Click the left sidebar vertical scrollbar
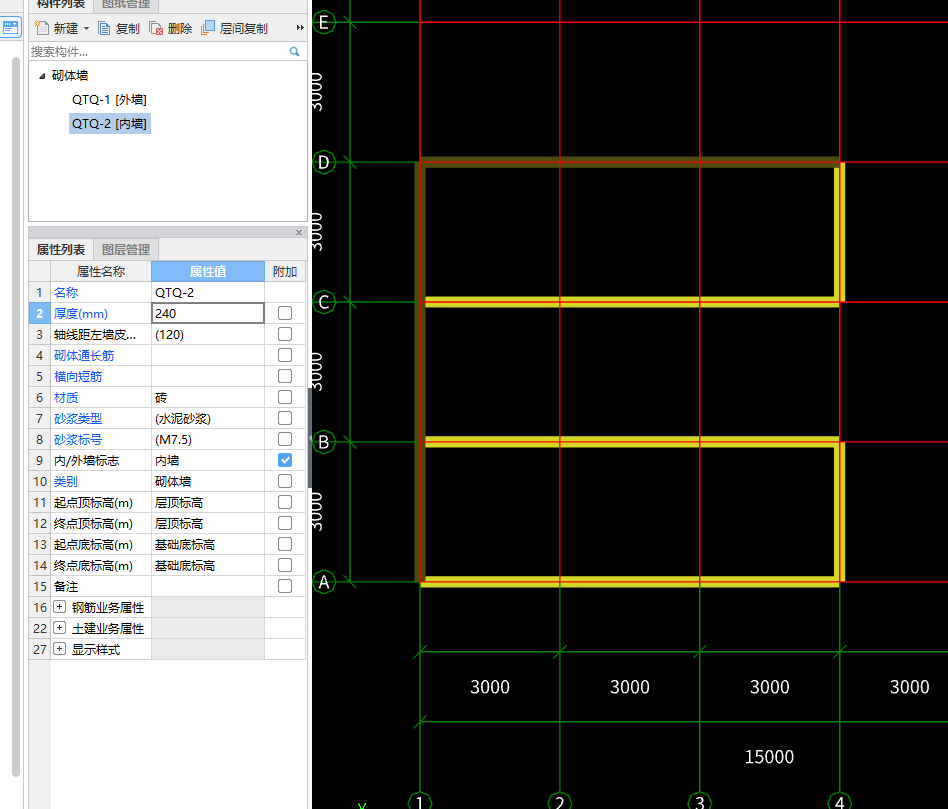Screen dimensions: 948x809 tap(16, 417)
